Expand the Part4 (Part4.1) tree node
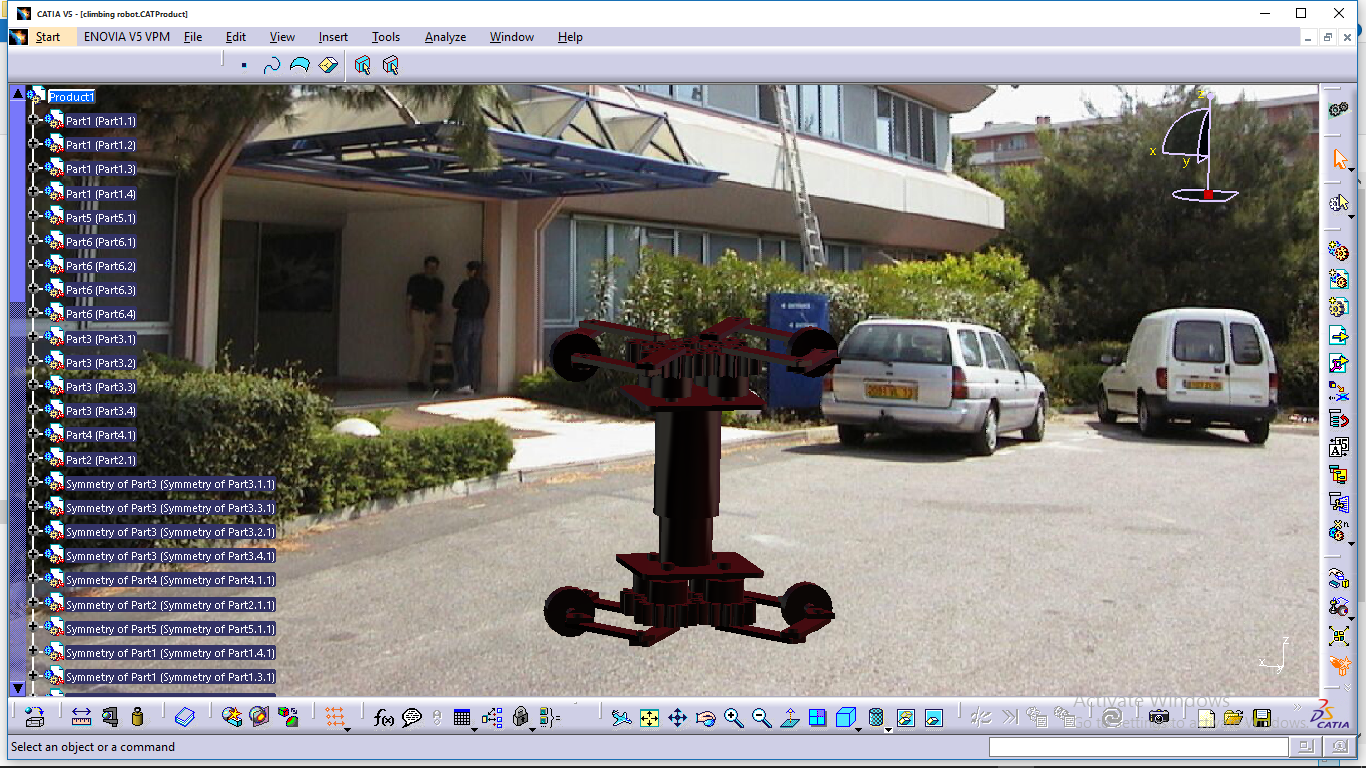Image resolution: width=1366 pixels, height=768 pixels. click(33, 435)
